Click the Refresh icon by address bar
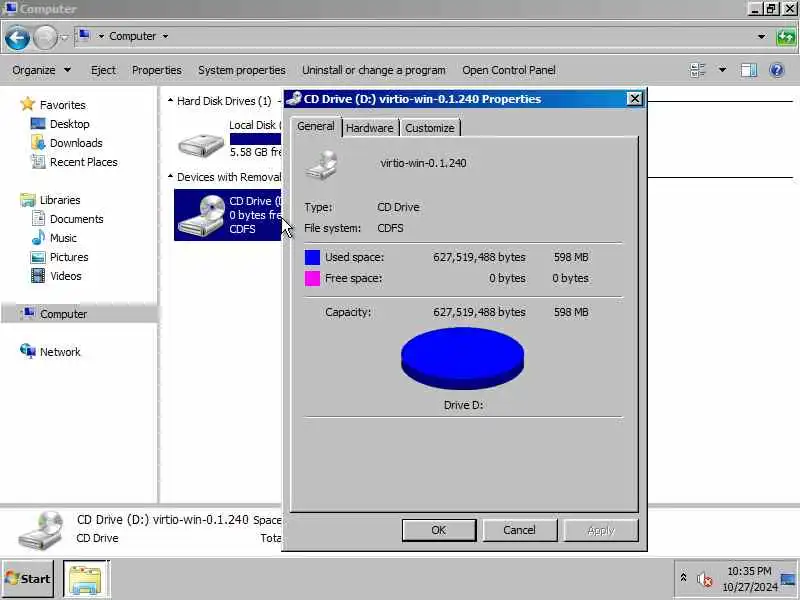The image size is (800, 600). (x=786, y=37)
